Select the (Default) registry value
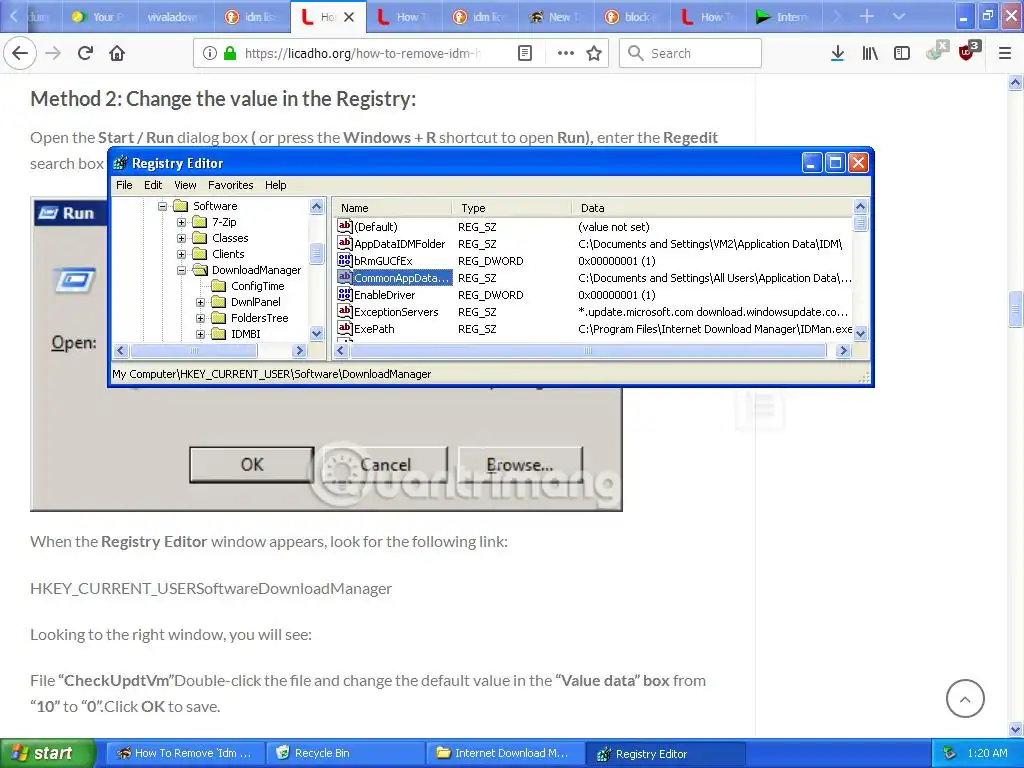Viewport: 1024px width, 768px height. (376, 227)
